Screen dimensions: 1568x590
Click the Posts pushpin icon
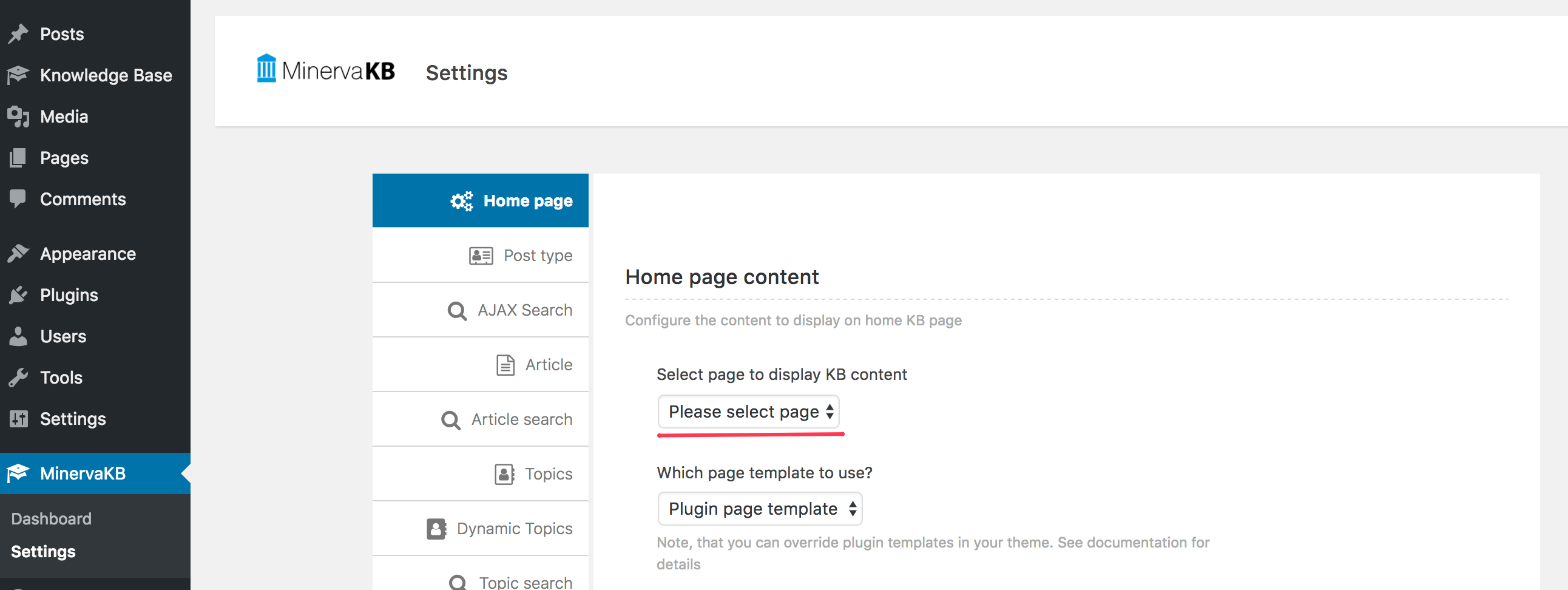click(18, 34)
